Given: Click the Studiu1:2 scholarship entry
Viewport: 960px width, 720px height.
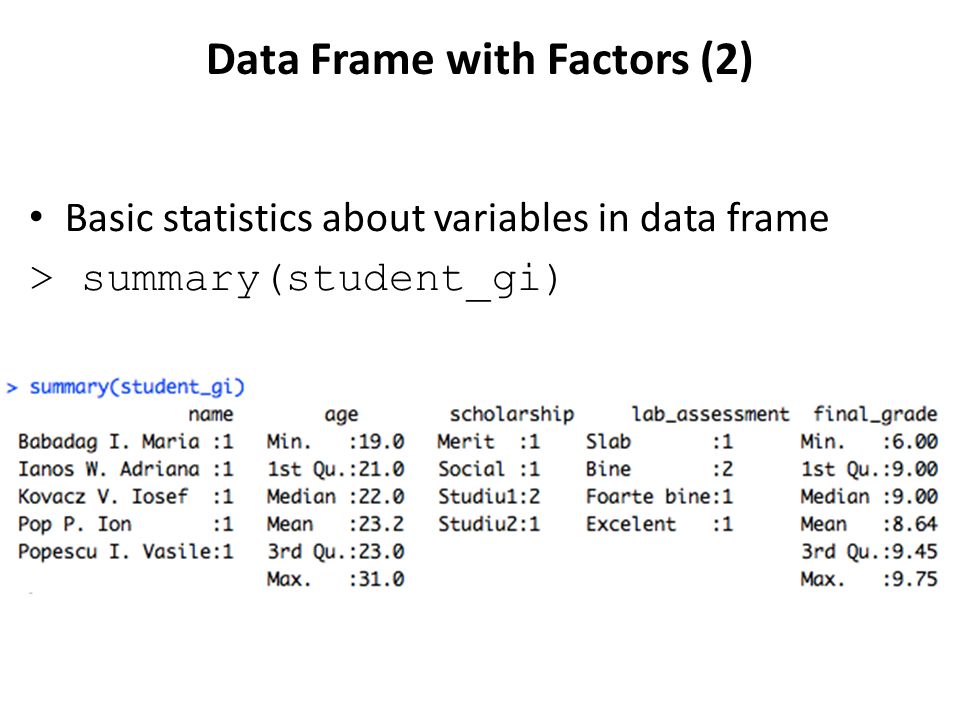Looking at the screenshot, I should [489, 497].
